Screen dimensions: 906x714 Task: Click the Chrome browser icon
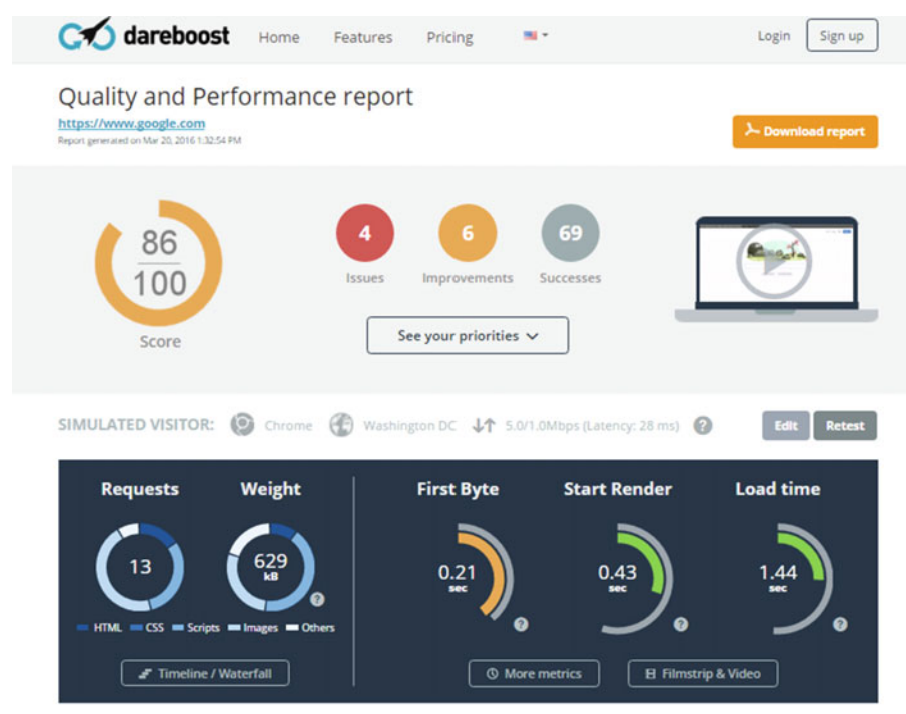242,425
